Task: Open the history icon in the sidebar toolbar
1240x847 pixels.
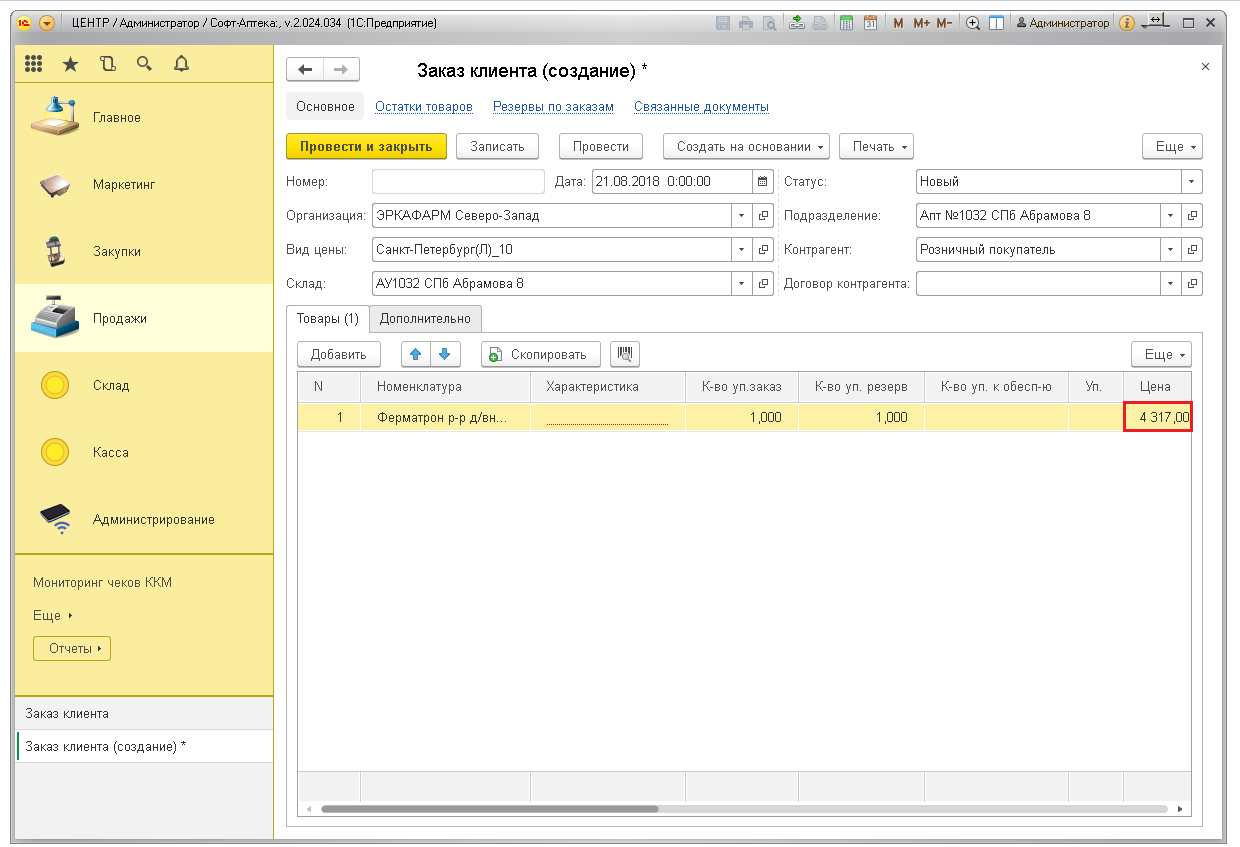Action: (108, 64)
